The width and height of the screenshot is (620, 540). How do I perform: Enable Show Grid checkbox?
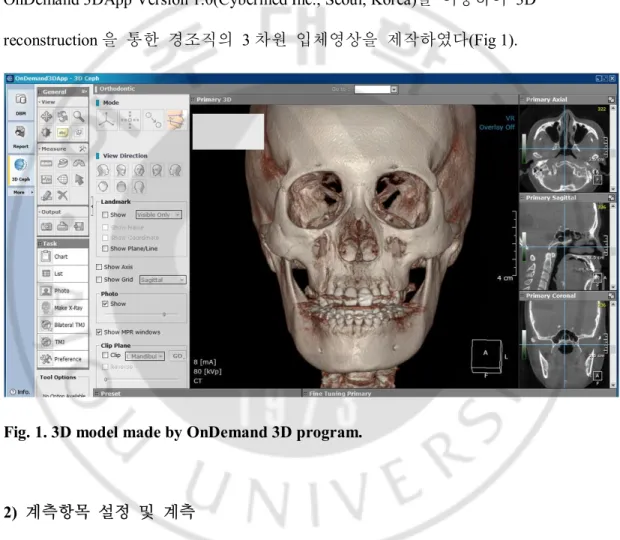pos(99,279)
